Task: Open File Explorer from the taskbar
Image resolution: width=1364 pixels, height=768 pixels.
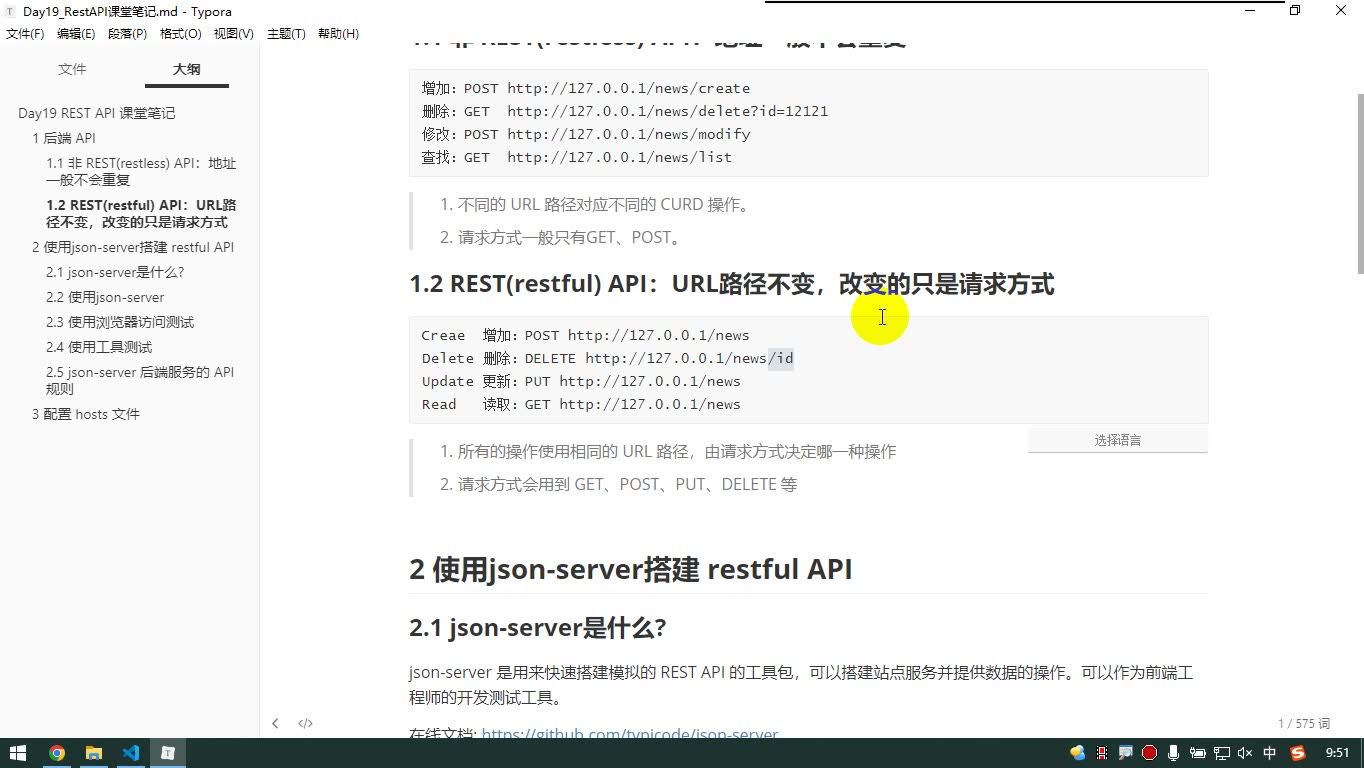Action: (93, 753)
